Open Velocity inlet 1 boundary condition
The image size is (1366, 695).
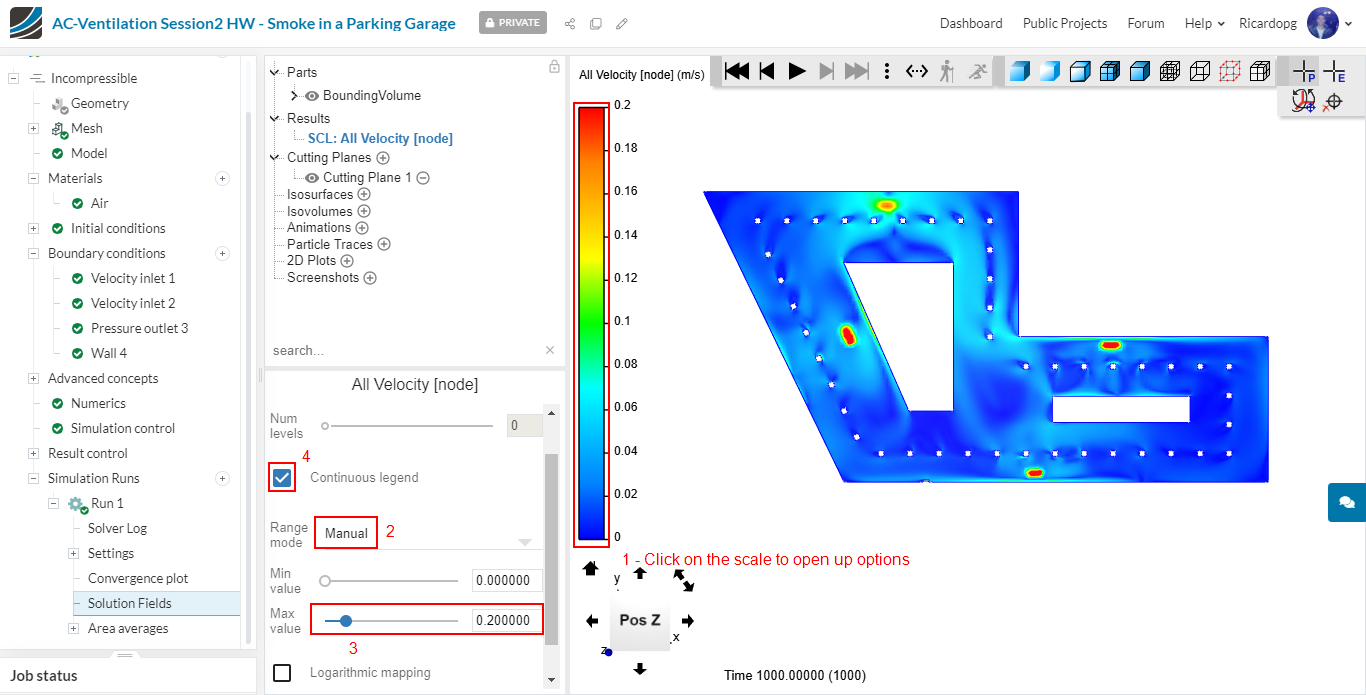click(x=133, y=278)
